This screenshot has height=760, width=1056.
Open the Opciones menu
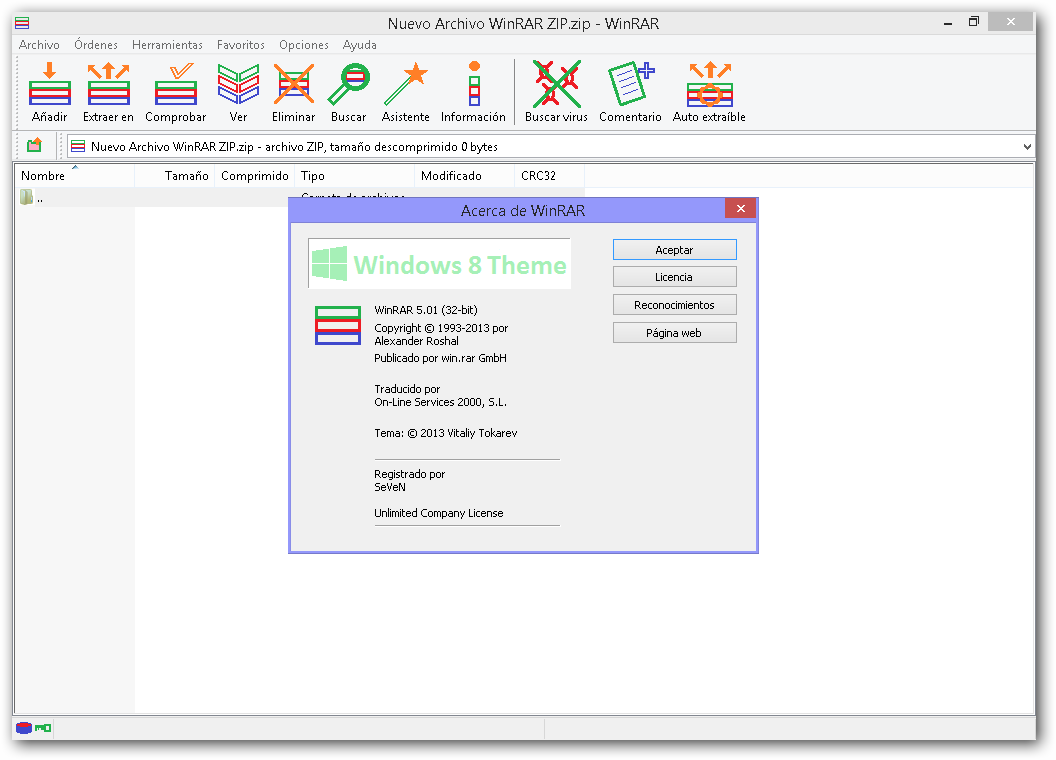tap(304, 44)
